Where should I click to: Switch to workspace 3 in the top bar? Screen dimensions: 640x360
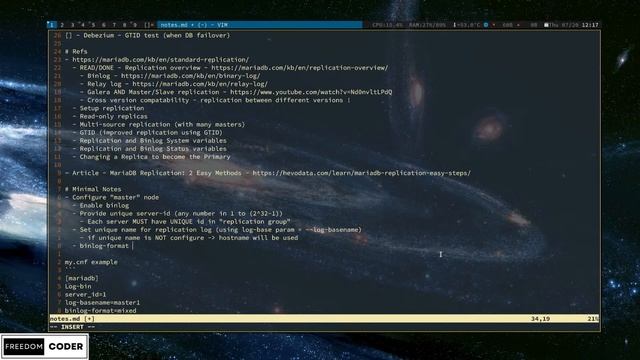coord(73,25)
